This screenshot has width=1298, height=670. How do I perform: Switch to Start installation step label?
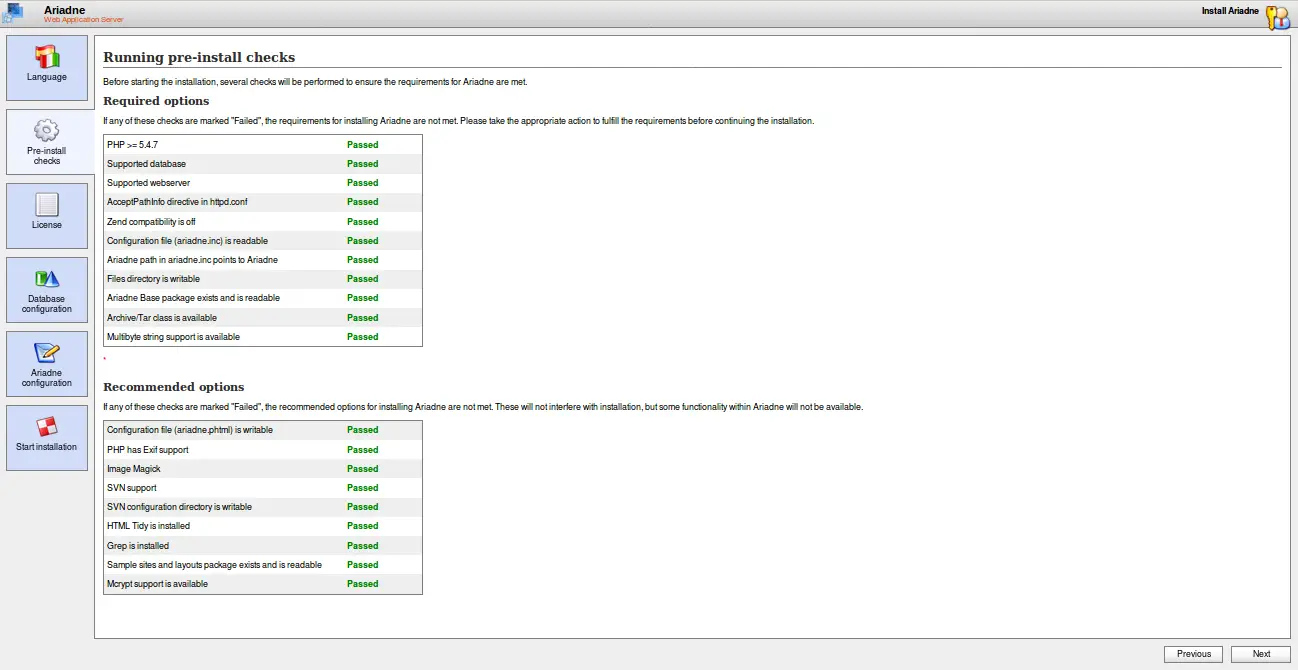47,447
